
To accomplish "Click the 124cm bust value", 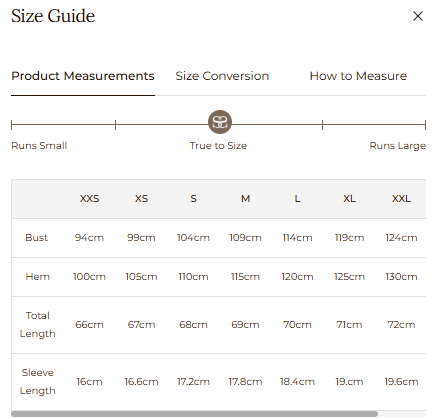I will point(401,238).
